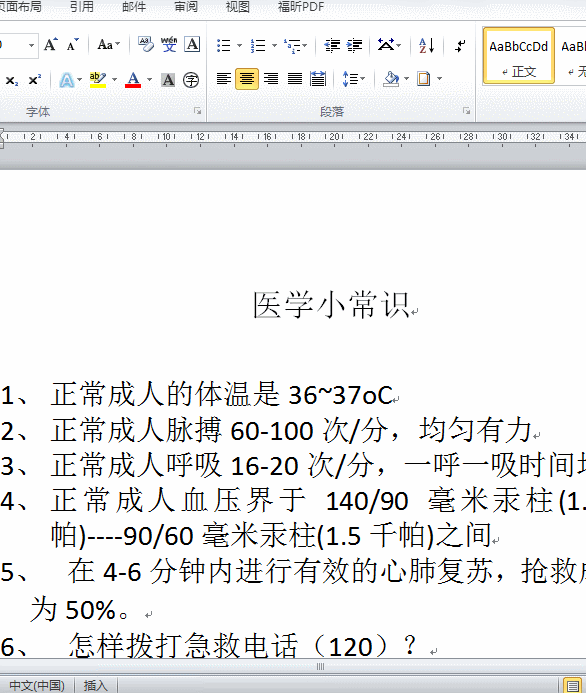Toggle Character Shading
The image size is (586, 693).
167,80
